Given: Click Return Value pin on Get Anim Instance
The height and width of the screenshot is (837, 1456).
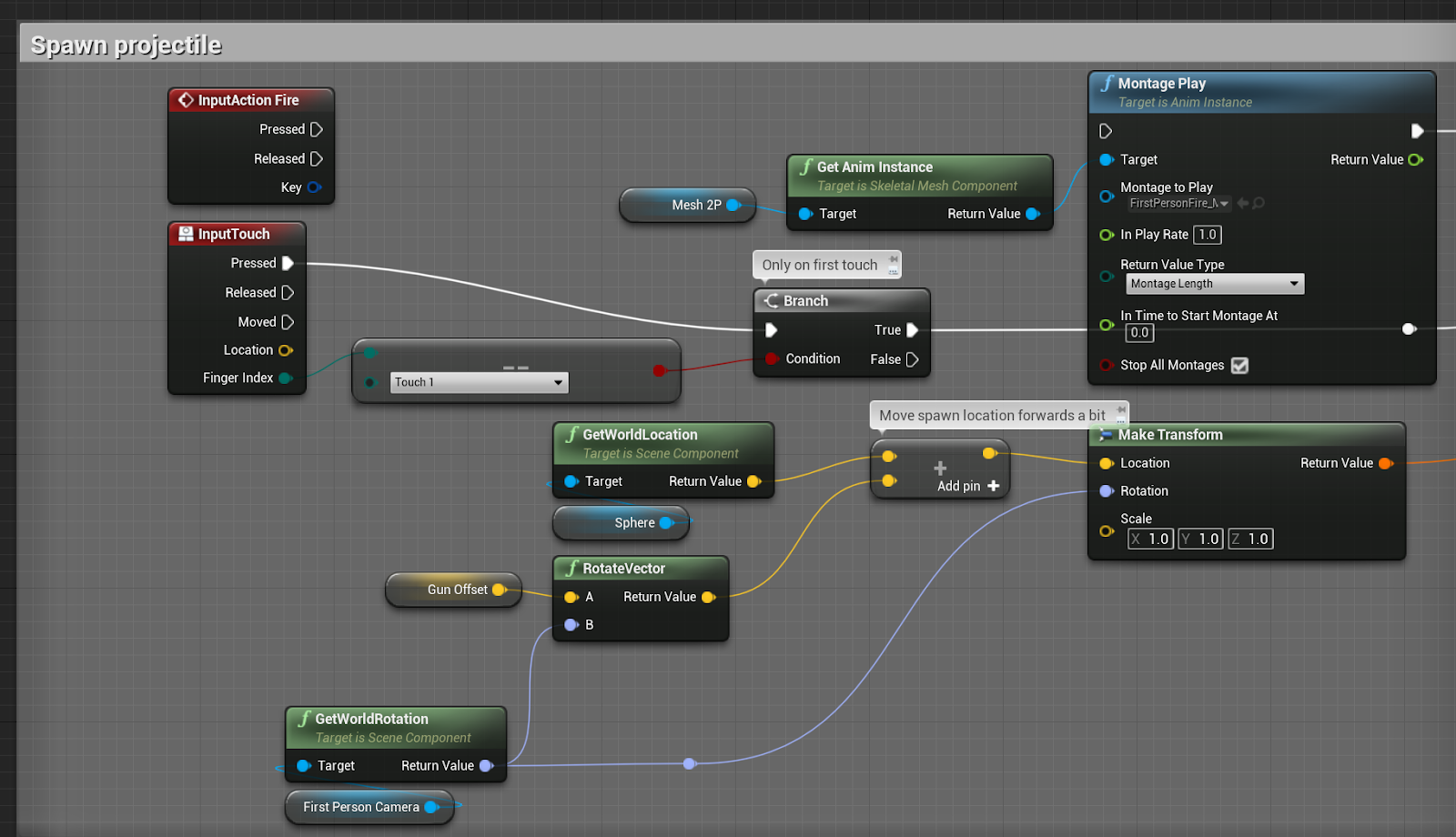Looking at the screenshot, I should tap(1032, 214).
